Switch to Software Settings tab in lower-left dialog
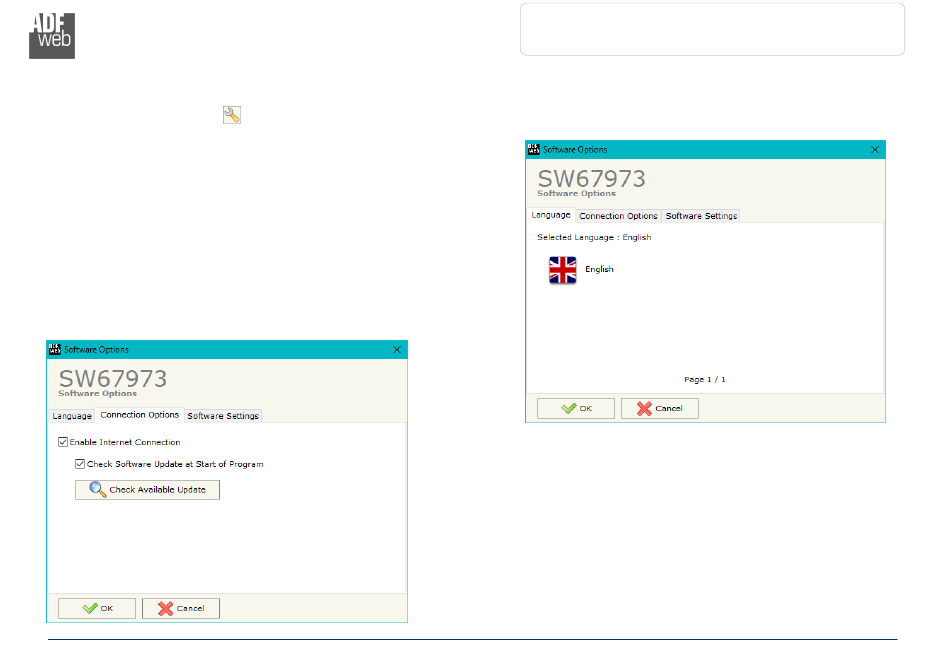 [x=223, y=416]
